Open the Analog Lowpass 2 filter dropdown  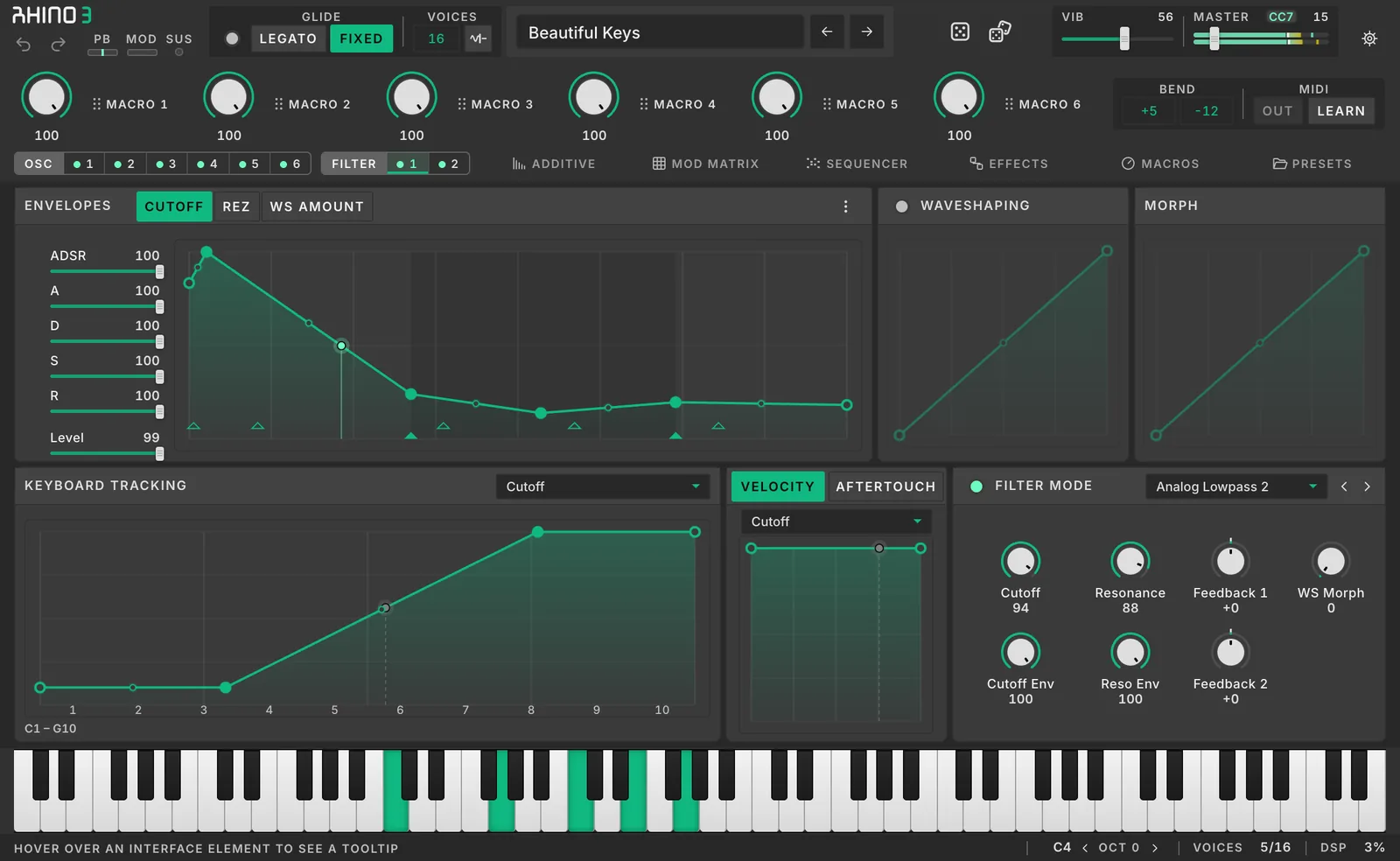coord(1235,486)
